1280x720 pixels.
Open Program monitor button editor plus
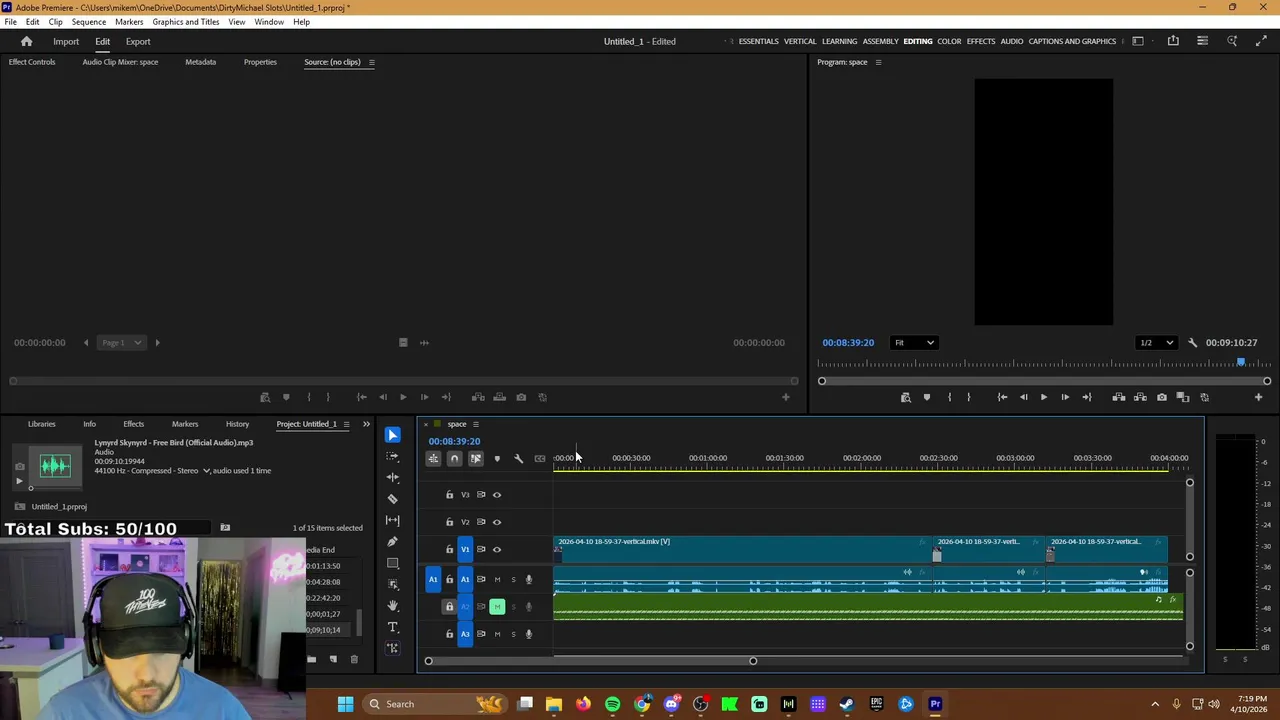click(1258, 397)
